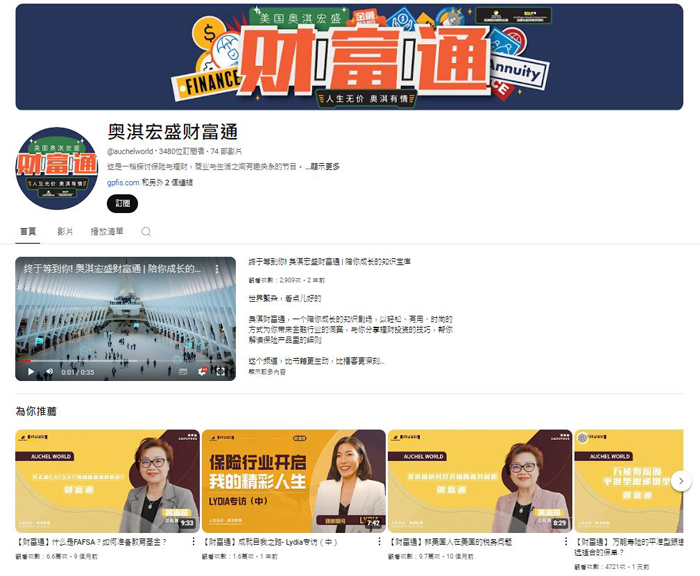Play the featured channel trailer video
This screenshot has width=700, height=576.
[x=31, y=371]
